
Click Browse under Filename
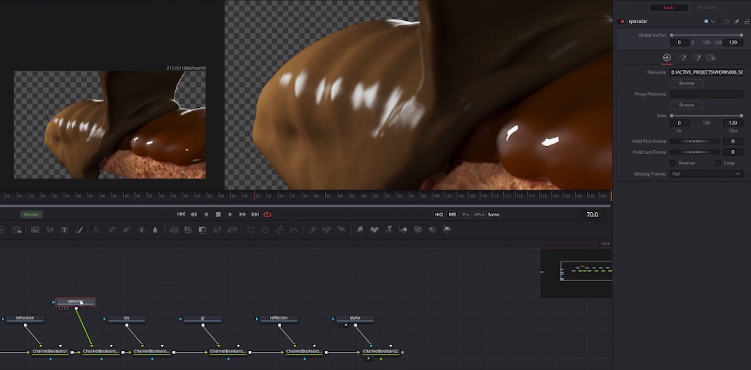coord(686,83)
